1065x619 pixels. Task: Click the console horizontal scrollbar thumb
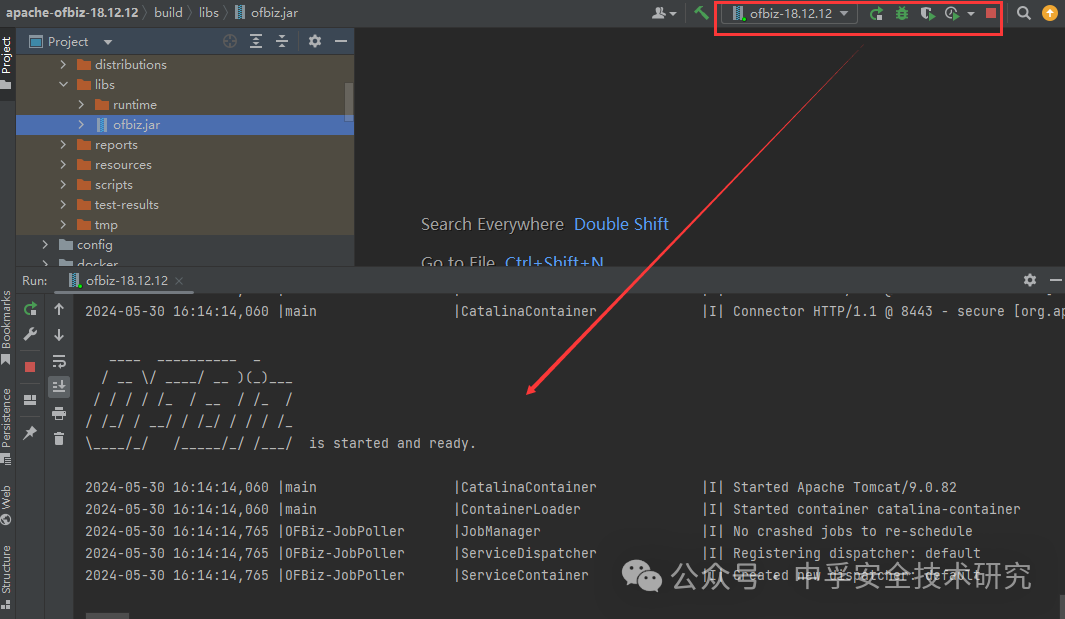107,616
